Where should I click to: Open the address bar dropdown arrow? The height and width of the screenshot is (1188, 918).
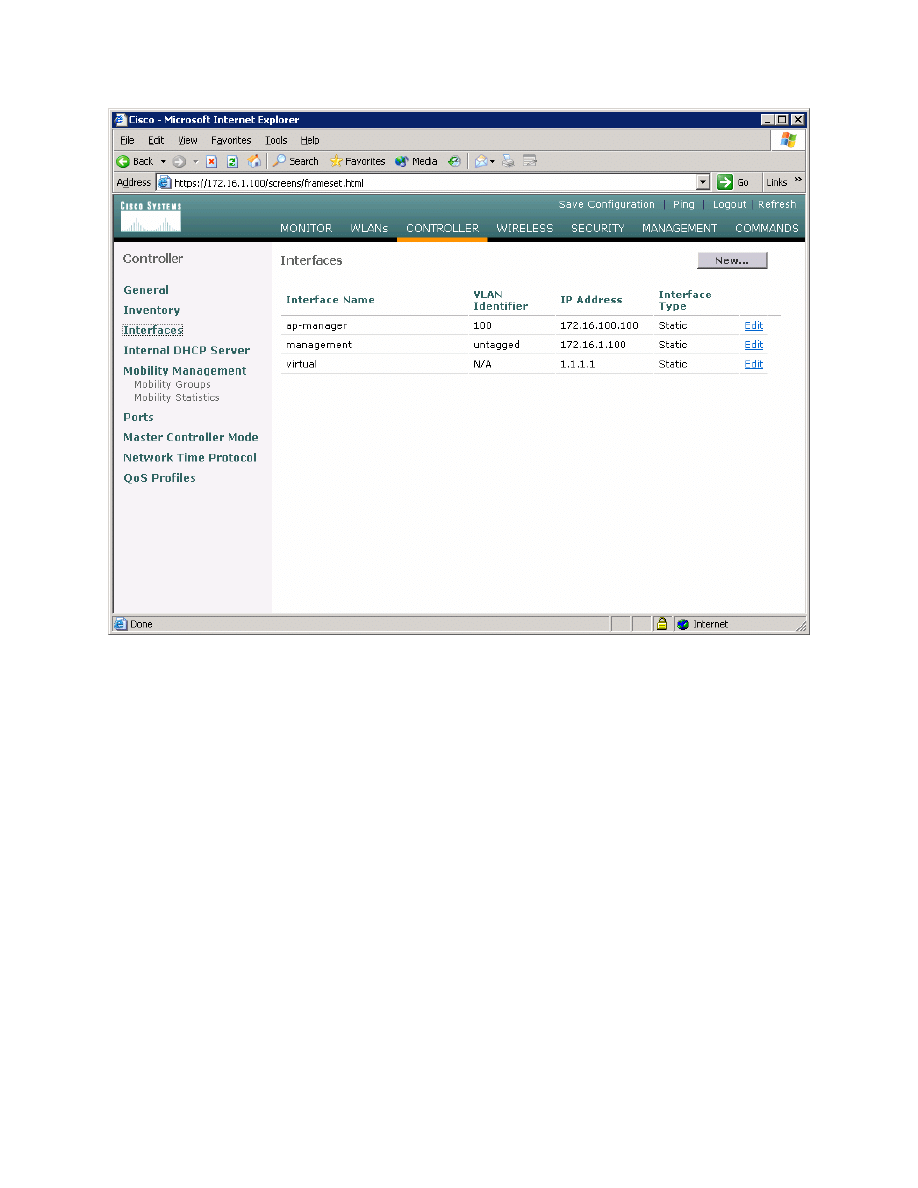coord(703,183)
